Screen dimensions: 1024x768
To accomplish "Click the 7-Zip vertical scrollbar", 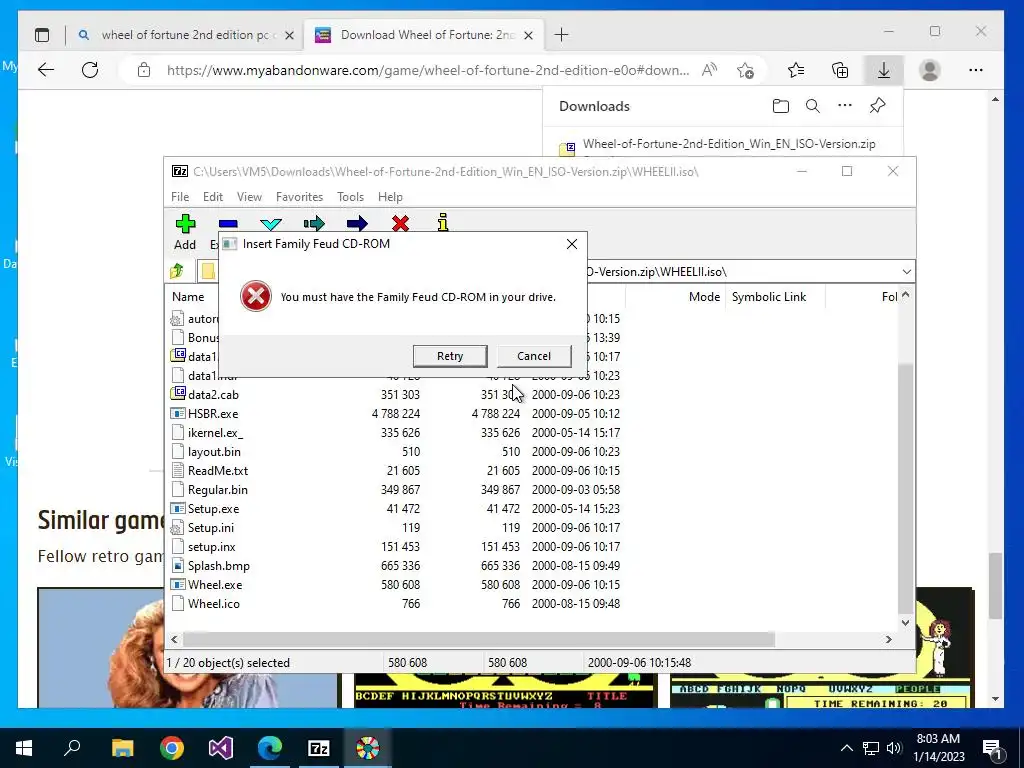I will pyautogui.click(x=905, y=490).
